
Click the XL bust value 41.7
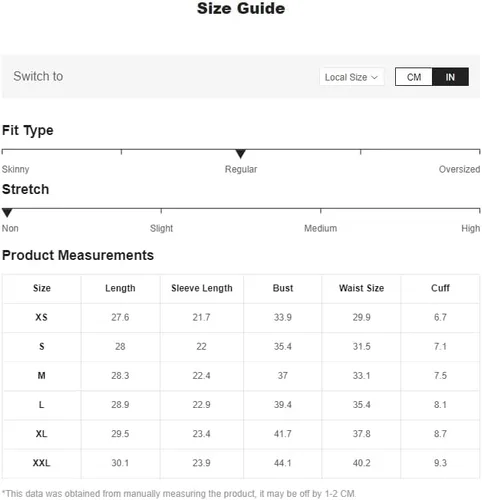click(283, 434)
